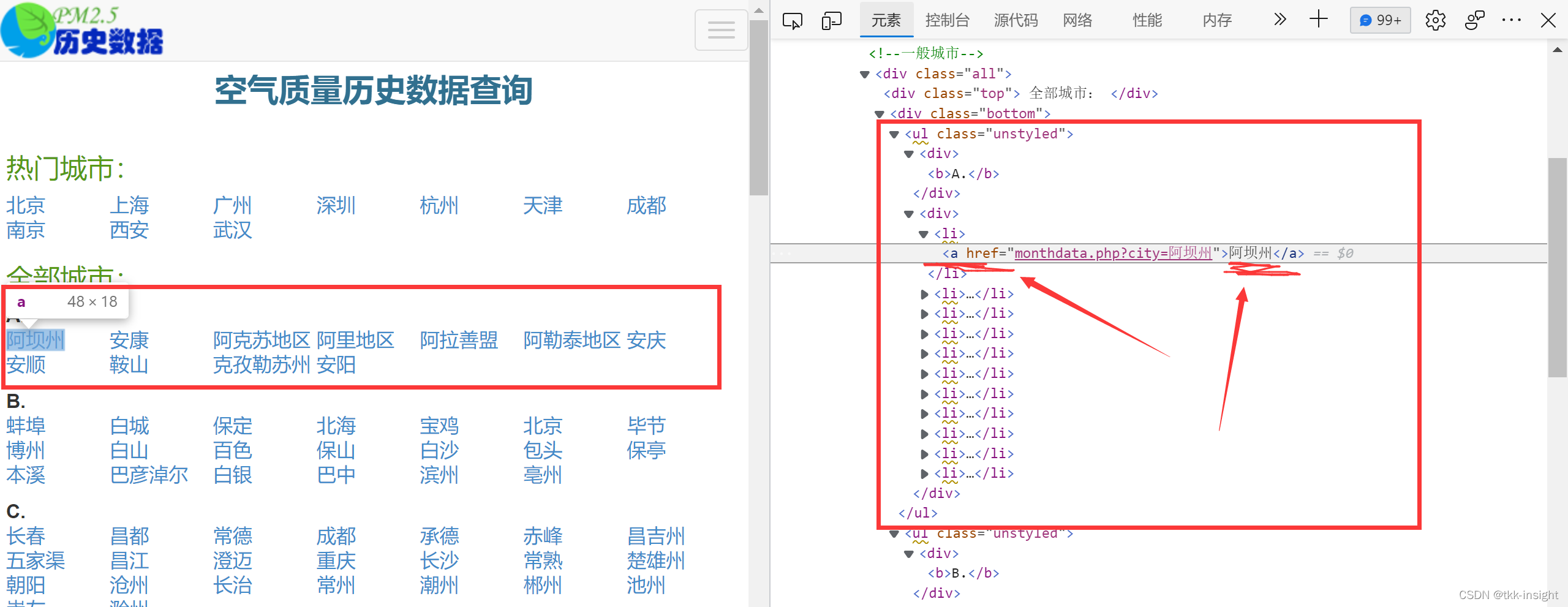Image resolution: width=1568 pixels, height=607 pixels.
Task: Open the 天津 city link
Action: point(543,205)
